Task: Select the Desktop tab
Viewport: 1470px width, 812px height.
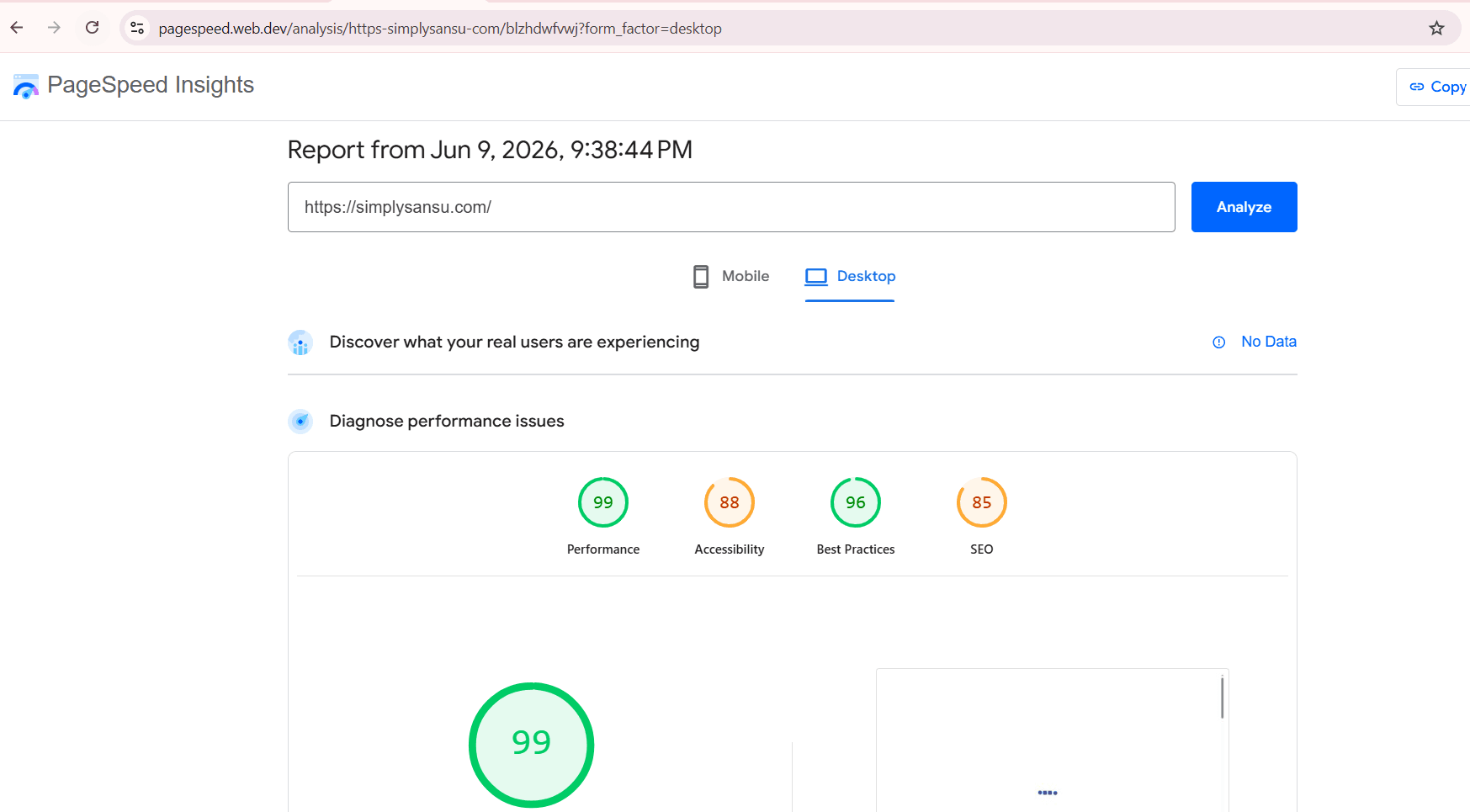Action: (850, 277)
